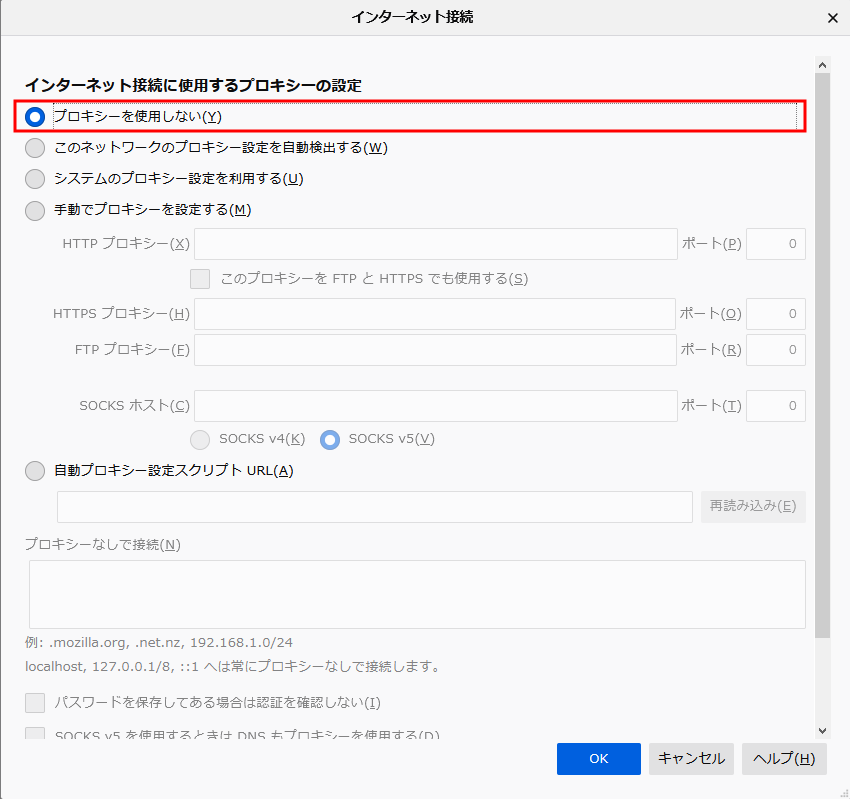The image size is (850, 799).
Task: Click the キャンセル button
Action: click(x=691, y=758)
